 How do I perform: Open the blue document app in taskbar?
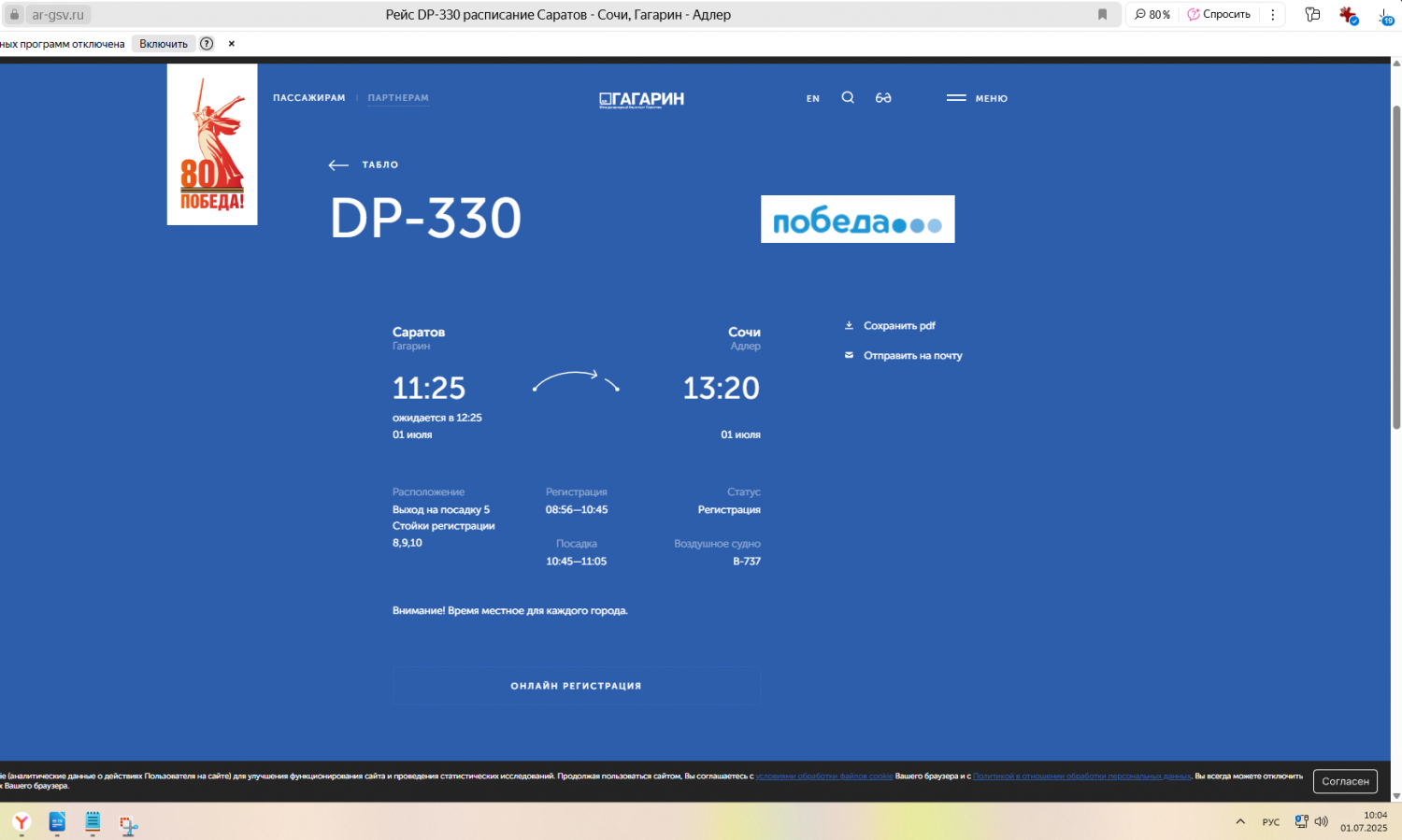tap(57, 822)
